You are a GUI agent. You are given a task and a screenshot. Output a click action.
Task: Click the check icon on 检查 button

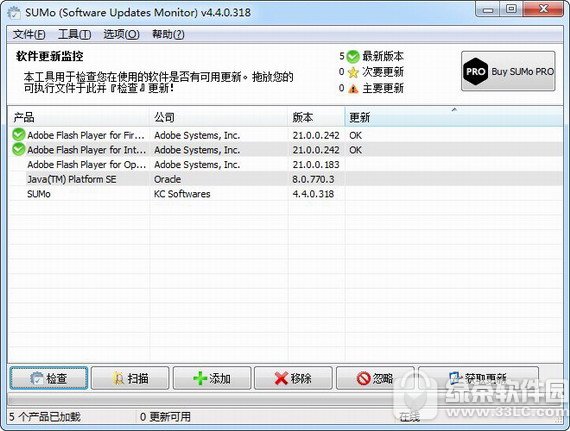pyautogui.click(x=36, y=378)
